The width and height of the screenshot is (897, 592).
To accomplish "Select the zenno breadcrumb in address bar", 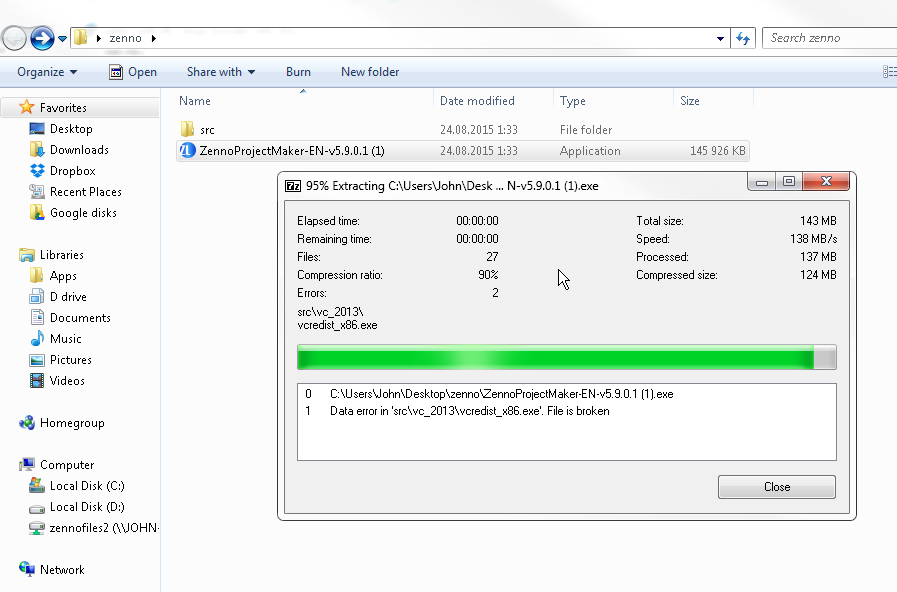I will 125,38.
